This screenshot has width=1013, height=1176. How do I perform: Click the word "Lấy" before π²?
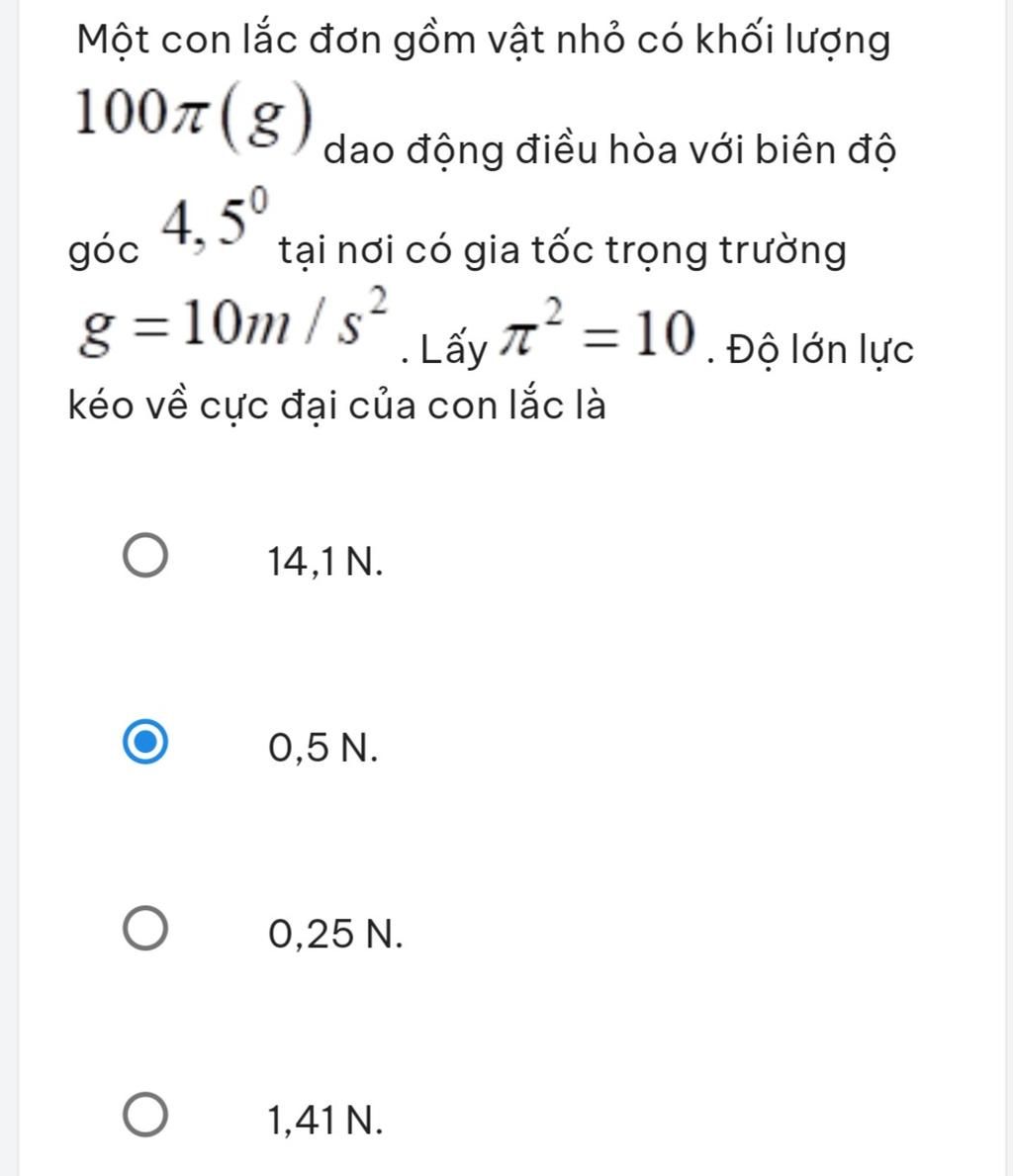click(x=453, y=349)
